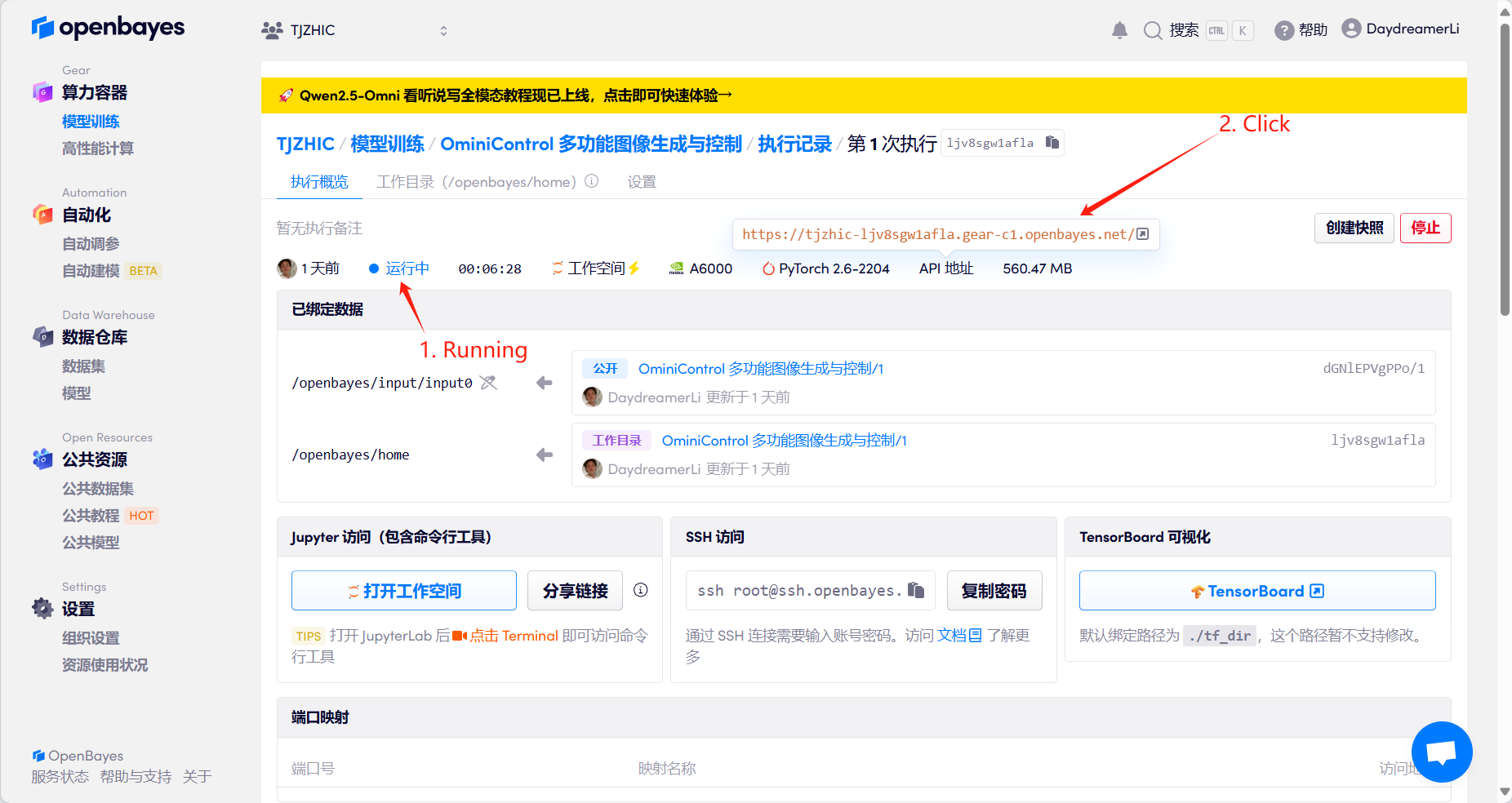This screenshot has width=1512, height=803.
Task: Click the 停止 button
Action: click(x=1425, y=228)
